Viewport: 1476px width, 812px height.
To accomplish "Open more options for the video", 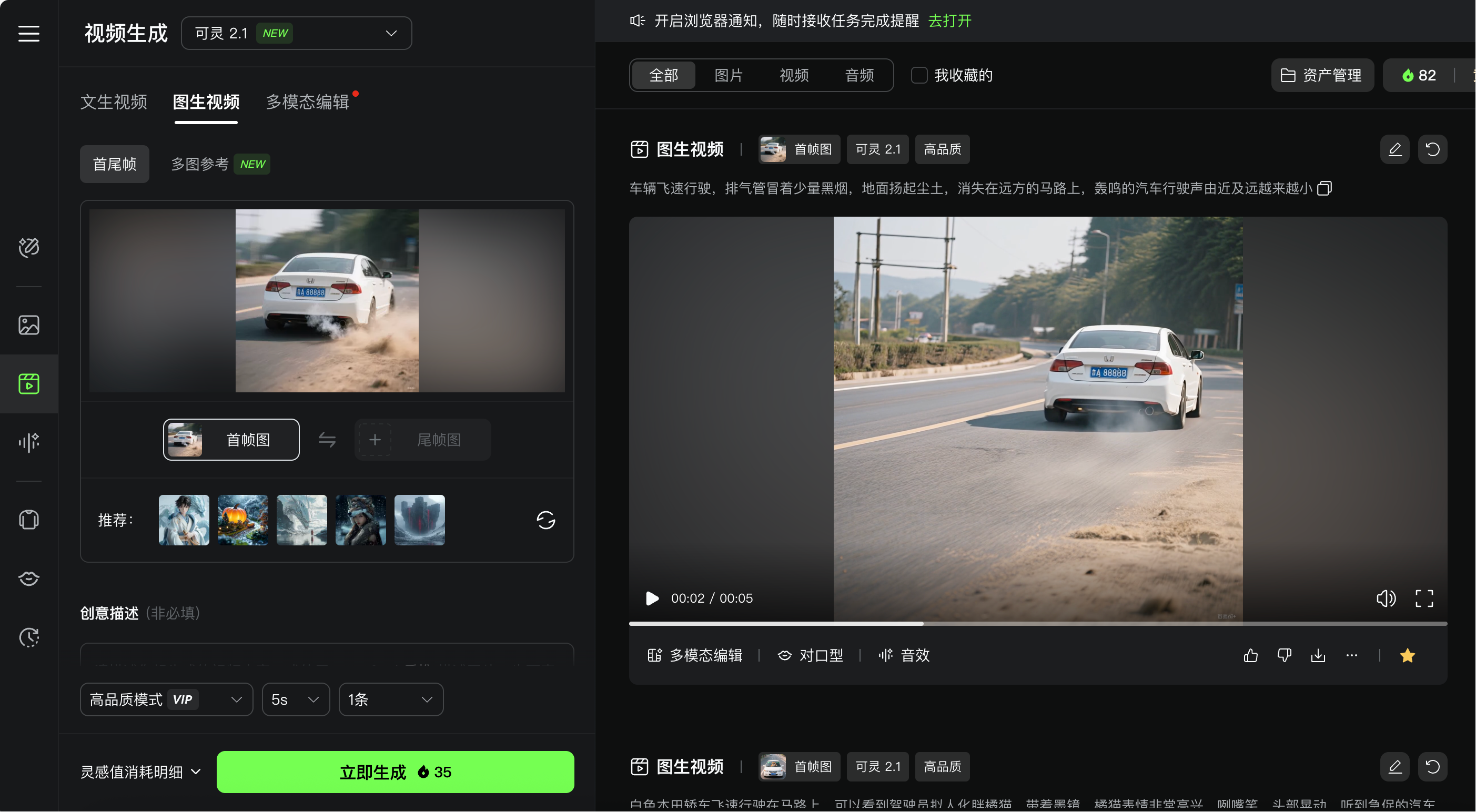I will click(x=1352, y=656).
